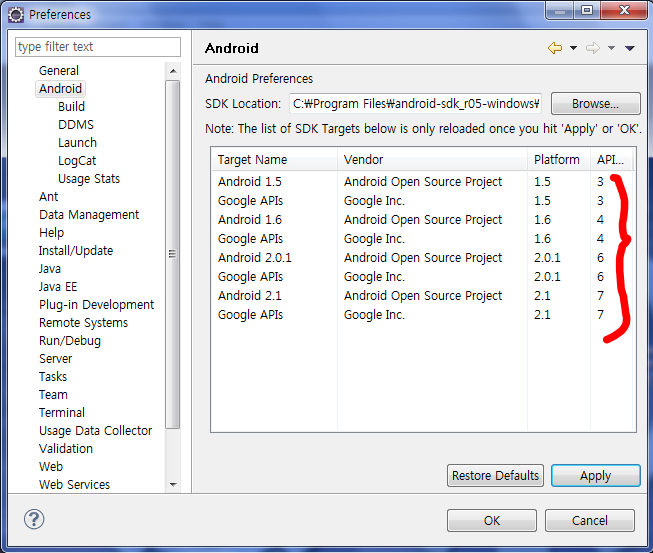Select Remote Systems category
The image size is (653, 553).
pos(83,323)
